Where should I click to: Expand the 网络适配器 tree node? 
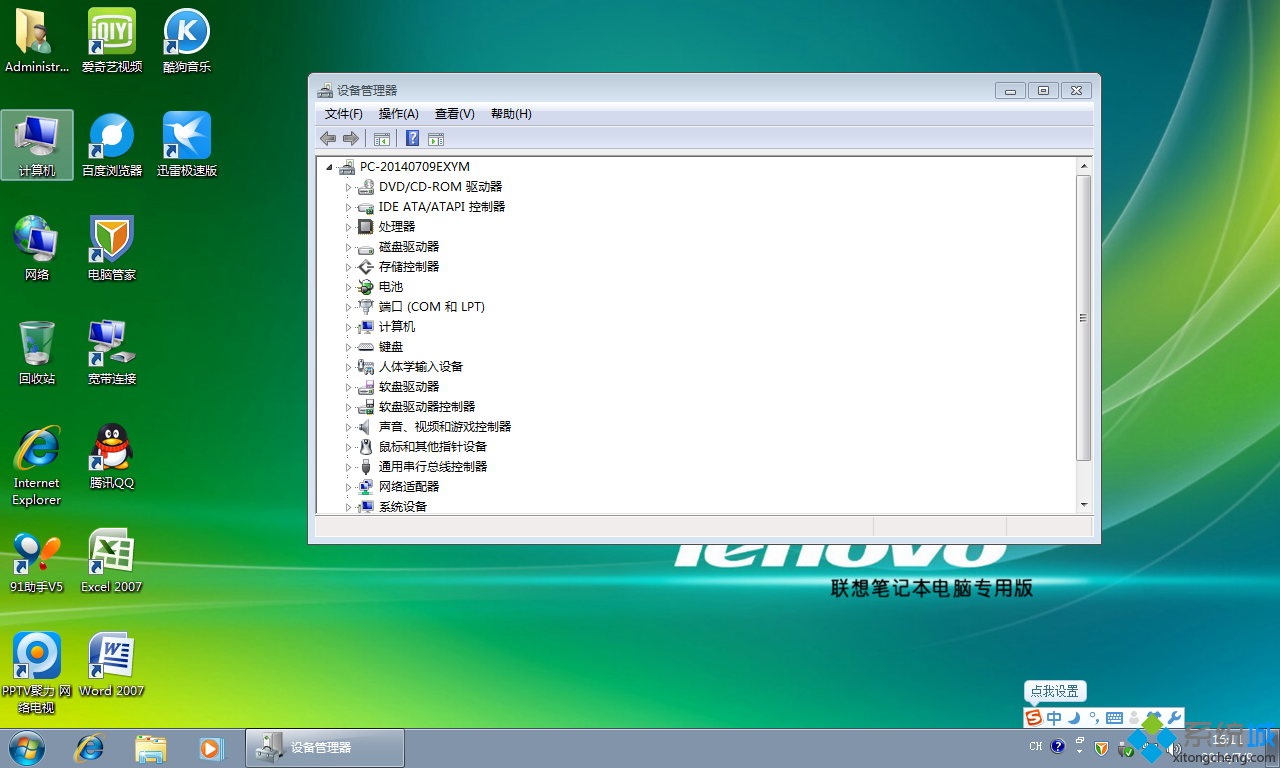[349, 487]
